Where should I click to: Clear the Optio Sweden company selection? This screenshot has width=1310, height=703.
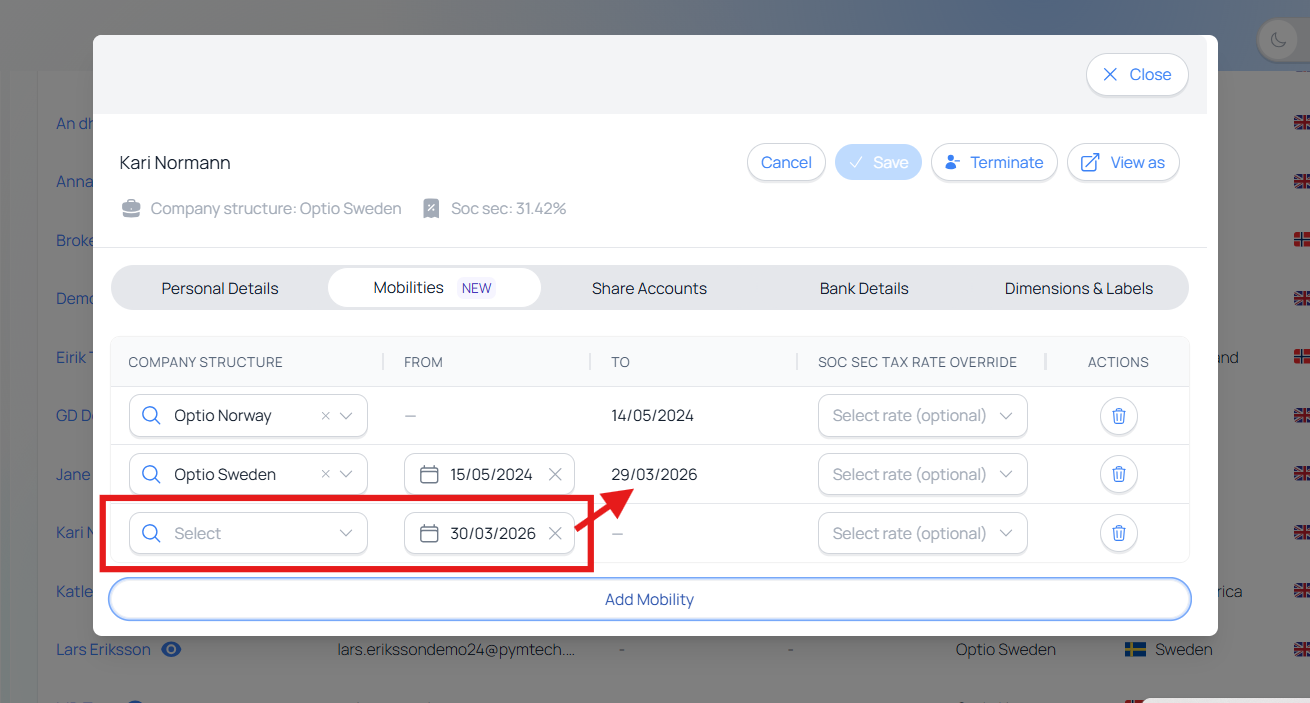tap(325, 475)
